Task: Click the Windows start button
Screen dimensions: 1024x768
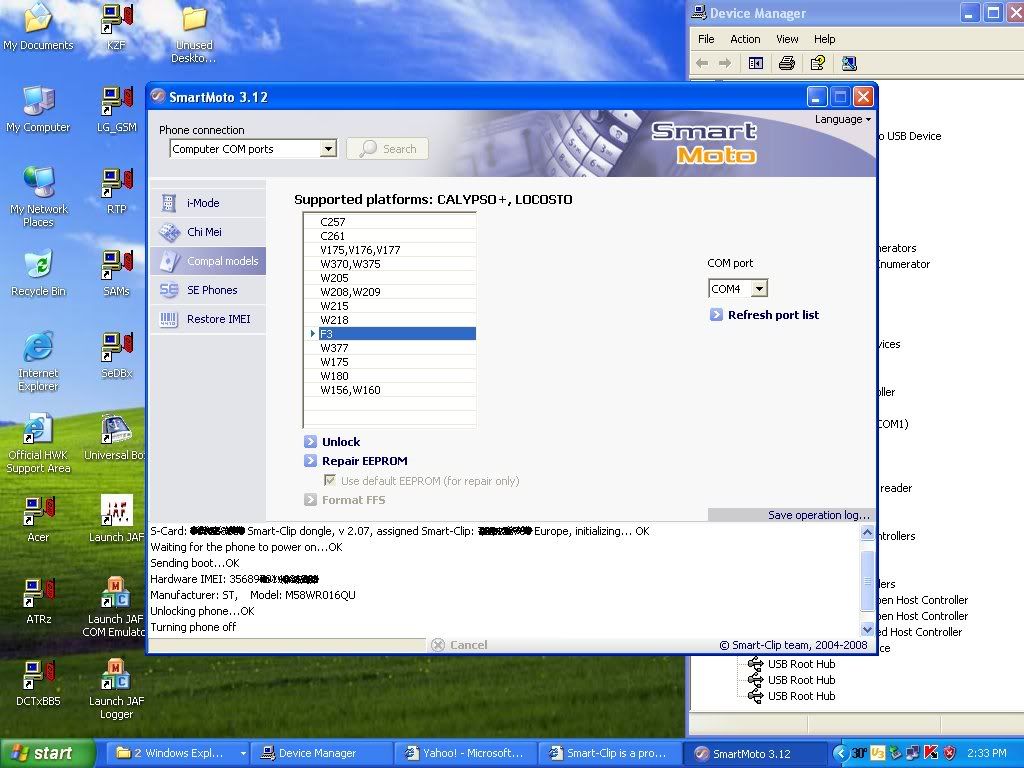Action: (48, 753)
